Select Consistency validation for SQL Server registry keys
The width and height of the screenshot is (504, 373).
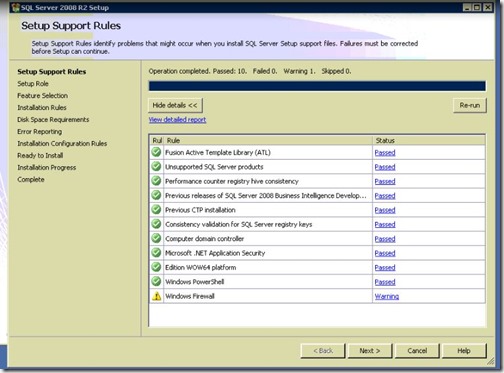coord(239,224)
